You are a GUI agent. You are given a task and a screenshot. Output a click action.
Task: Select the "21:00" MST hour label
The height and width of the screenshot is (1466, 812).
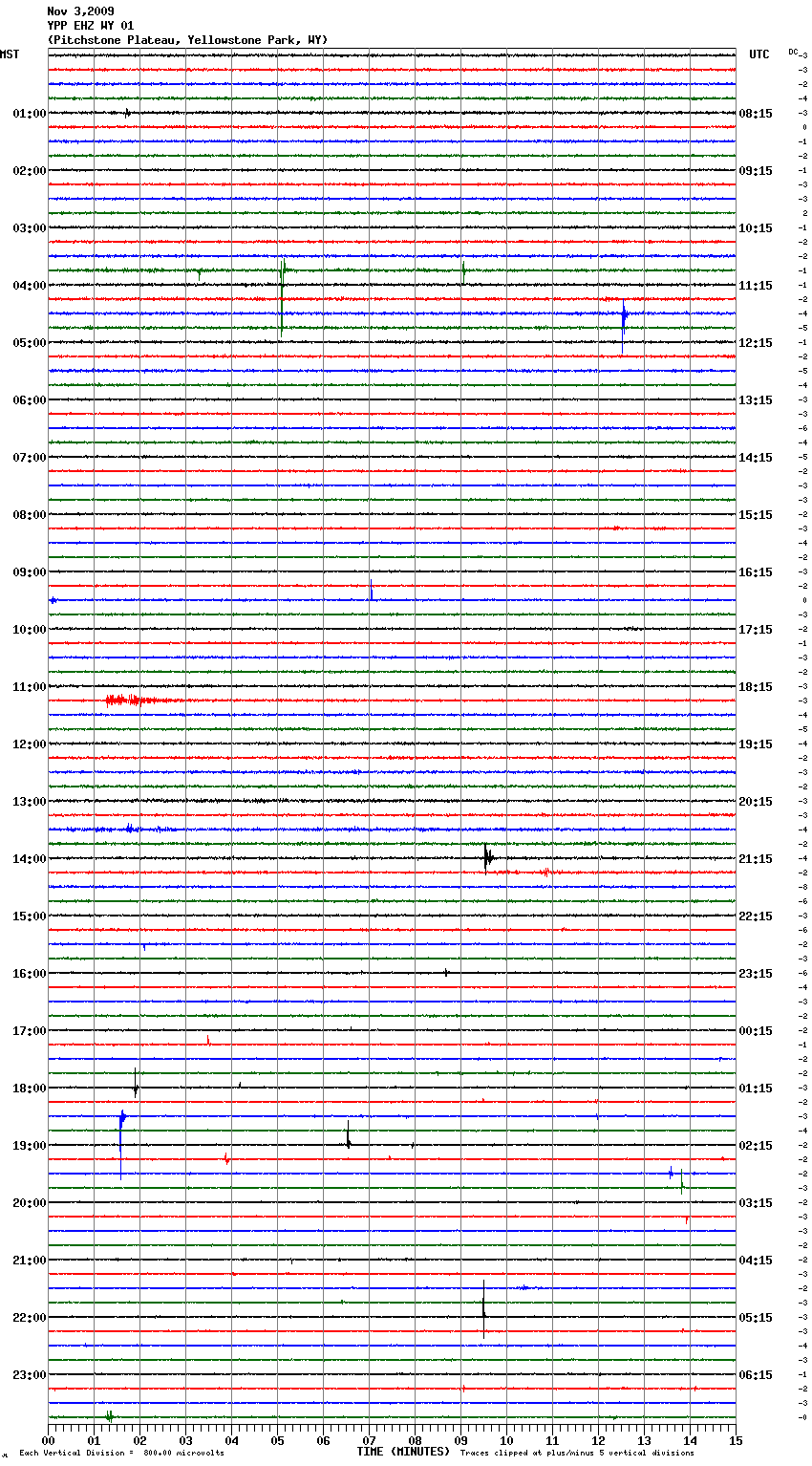tap(30, 1261)
